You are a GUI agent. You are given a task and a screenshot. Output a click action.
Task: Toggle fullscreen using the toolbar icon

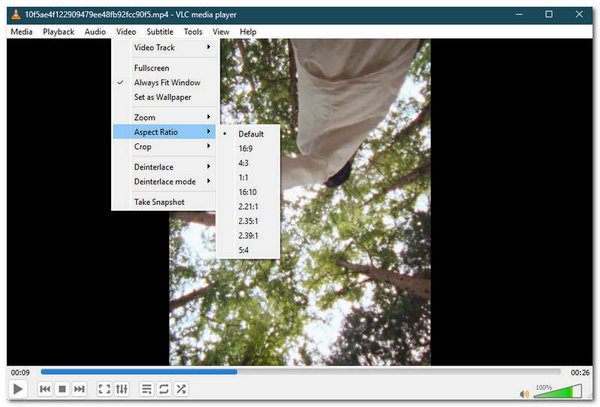click(104, 389)
